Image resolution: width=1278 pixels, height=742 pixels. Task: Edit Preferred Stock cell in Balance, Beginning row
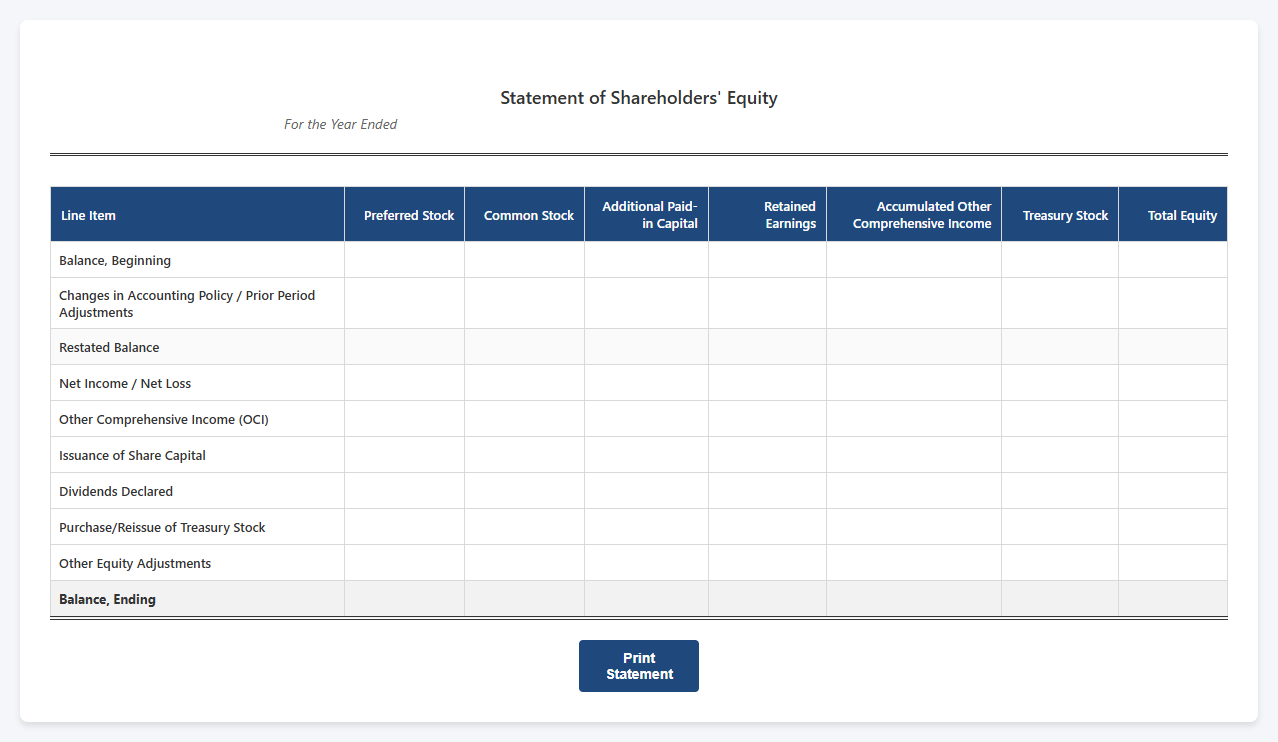pos(405,260)
